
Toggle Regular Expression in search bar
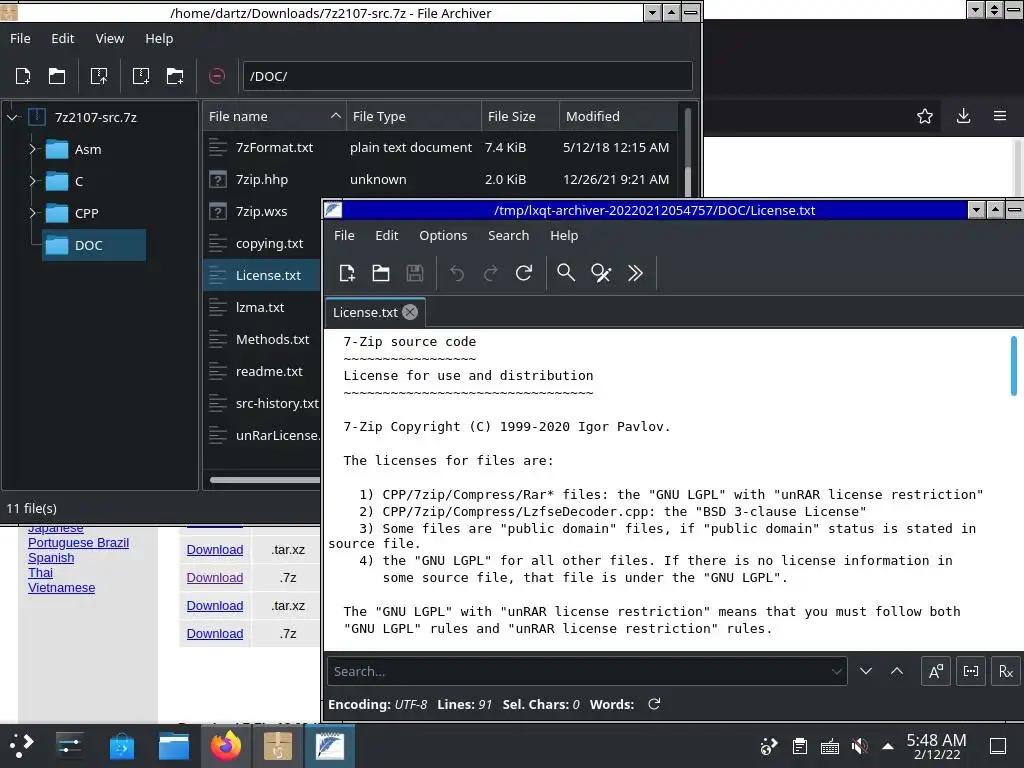pos(1006,671)
